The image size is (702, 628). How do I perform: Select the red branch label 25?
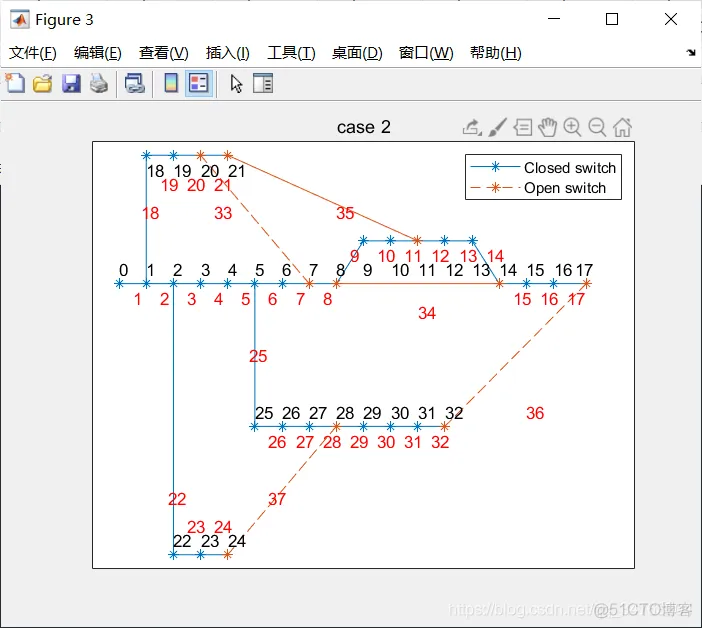(258, 356)
